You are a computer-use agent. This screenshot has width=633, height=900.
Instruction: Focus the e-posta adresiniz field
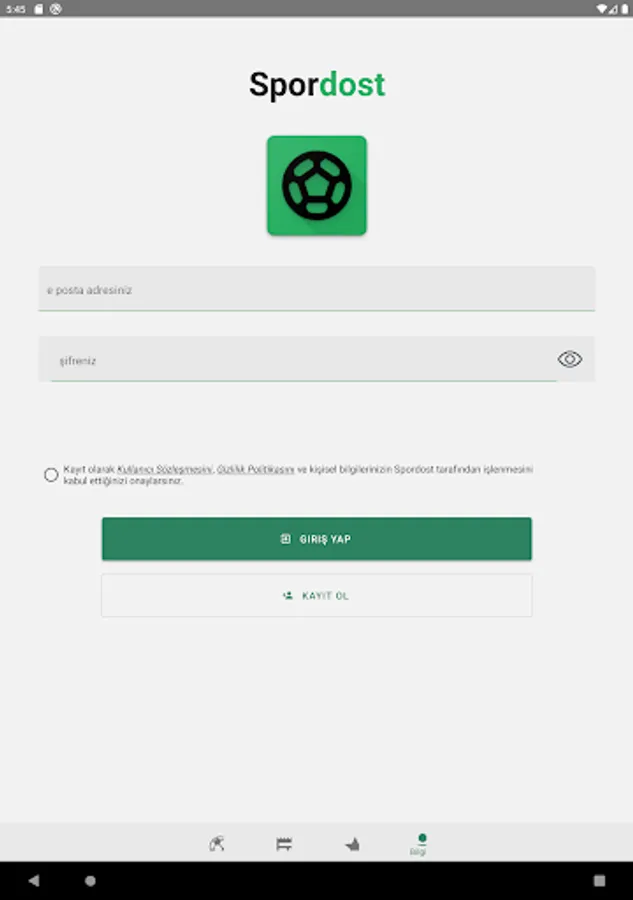tap(317, 289)
